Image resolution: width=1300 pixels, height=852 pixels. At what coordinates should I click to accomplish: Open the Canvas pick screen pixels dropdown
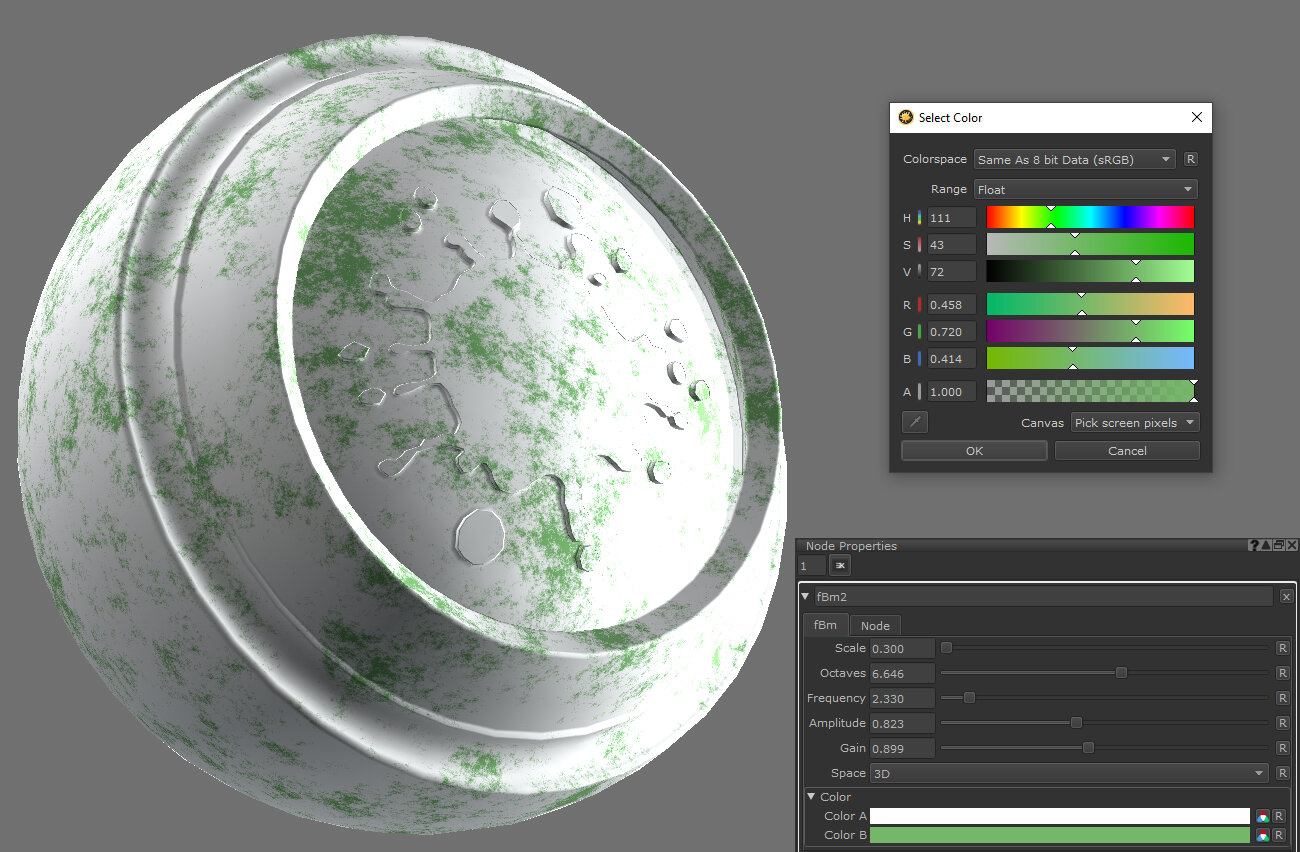pyautogui.click(x=1134, y=423)
